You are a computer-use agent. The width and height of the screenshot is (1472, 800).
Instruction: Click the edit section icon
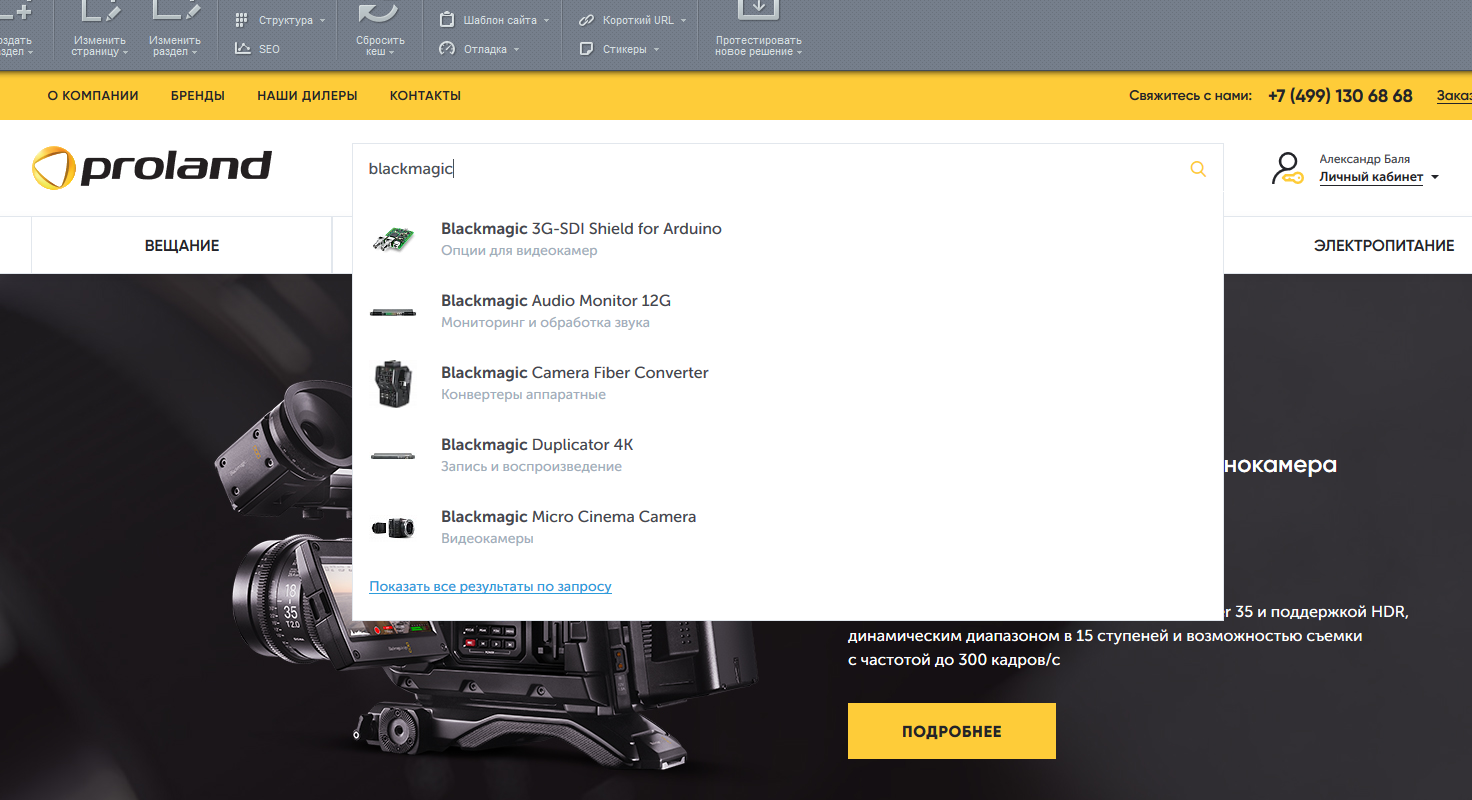pyautogui.click(x=175, y=12)
